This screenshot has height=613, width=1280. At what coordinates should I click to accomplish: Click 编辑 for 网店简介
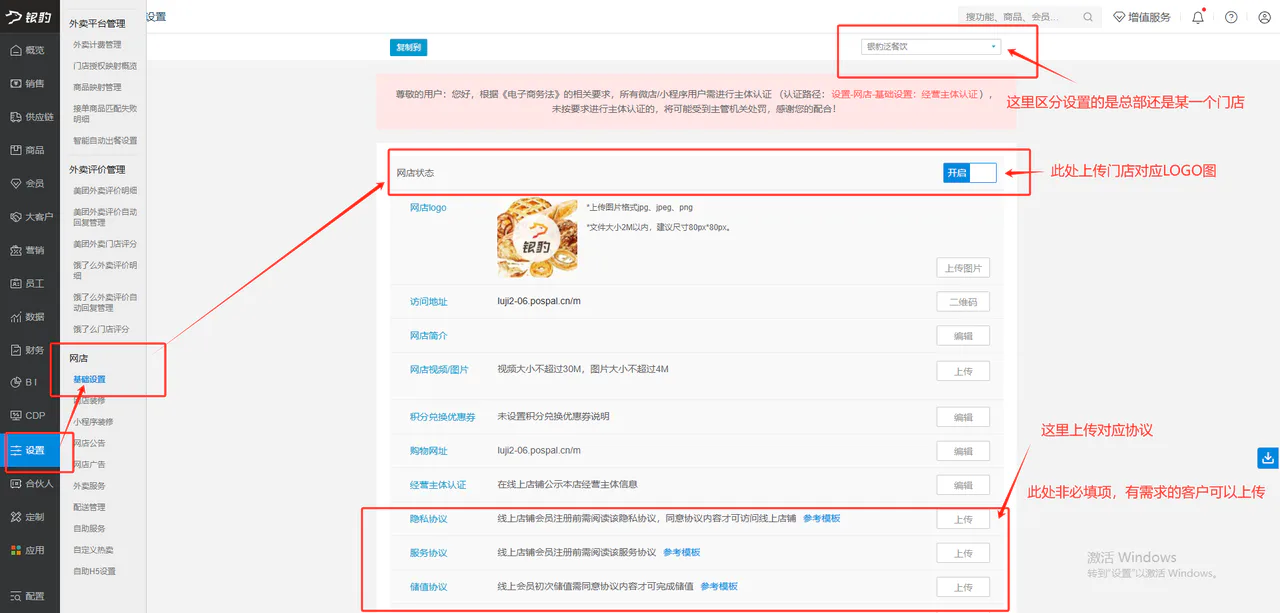(x=963, y=336)
